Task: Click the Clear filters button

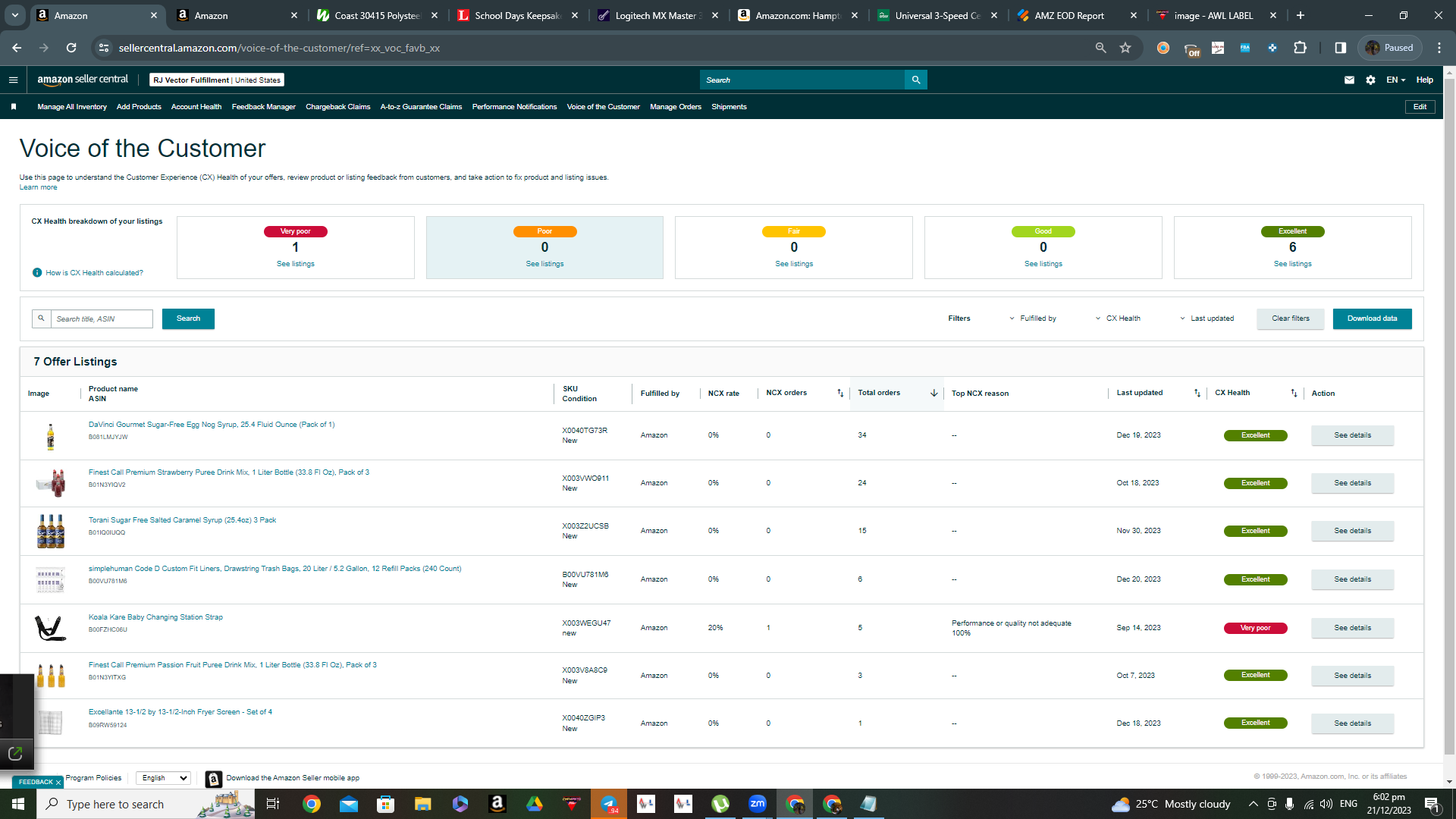Action: pyautogui.click(x=1291, y=318)
